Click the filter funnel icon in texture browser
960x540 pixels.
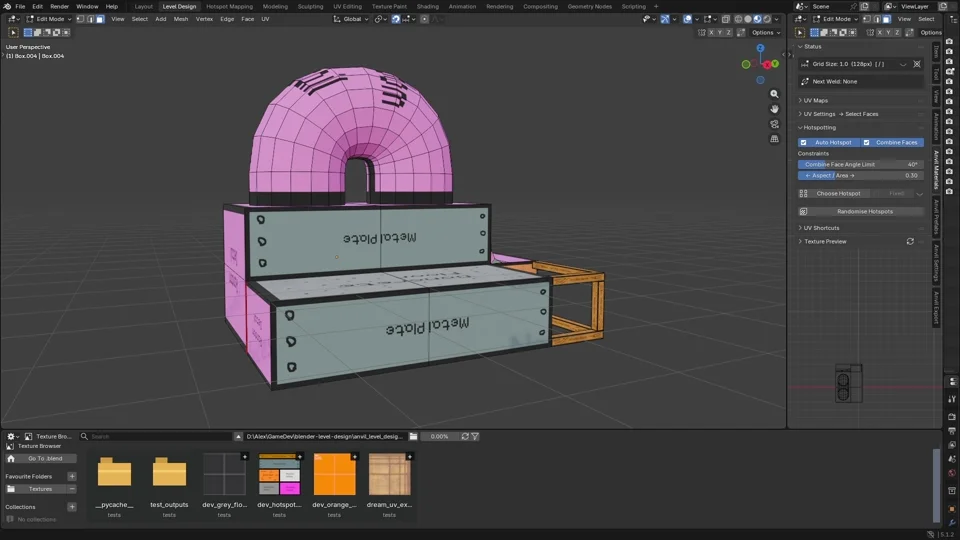click(475, 437)
